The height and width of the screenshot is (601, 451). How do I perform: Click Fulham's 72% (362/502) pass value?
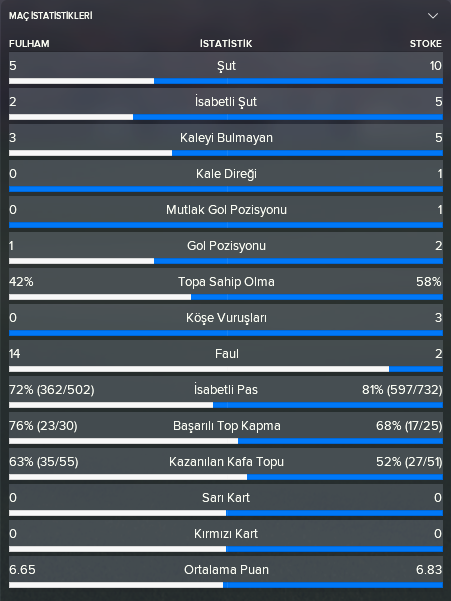pos(52,390)
